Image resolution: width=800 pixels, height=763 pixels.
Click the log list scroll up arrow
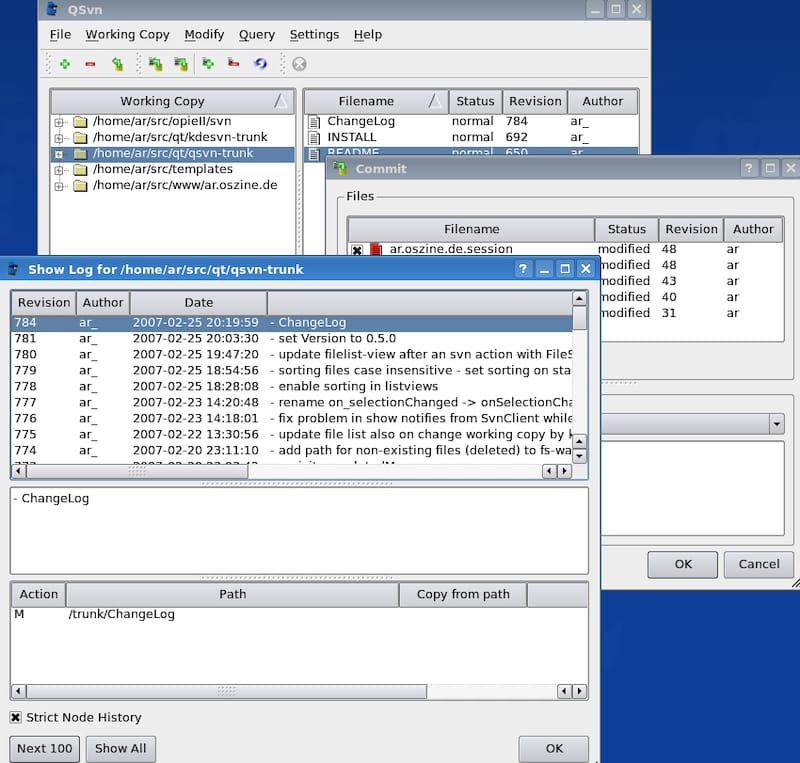coord(579,298)
